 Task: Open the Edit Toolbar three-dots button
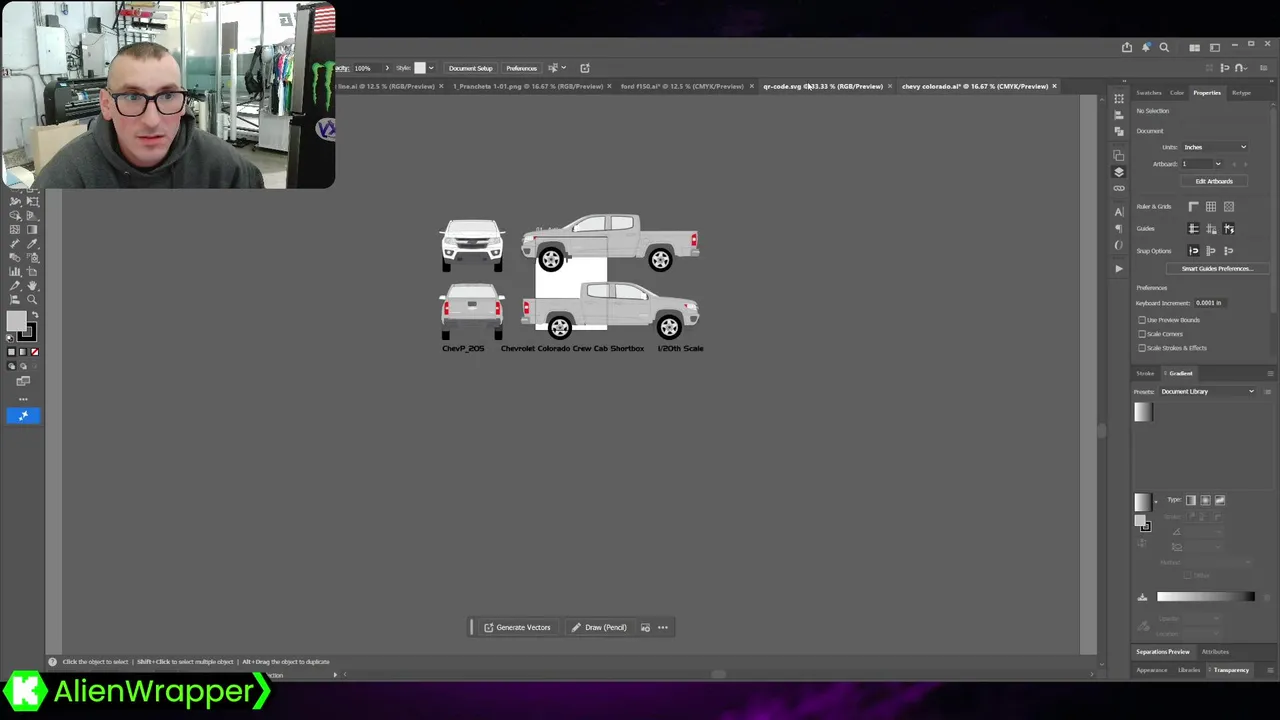pyautogui.click(x=23, y=399)
